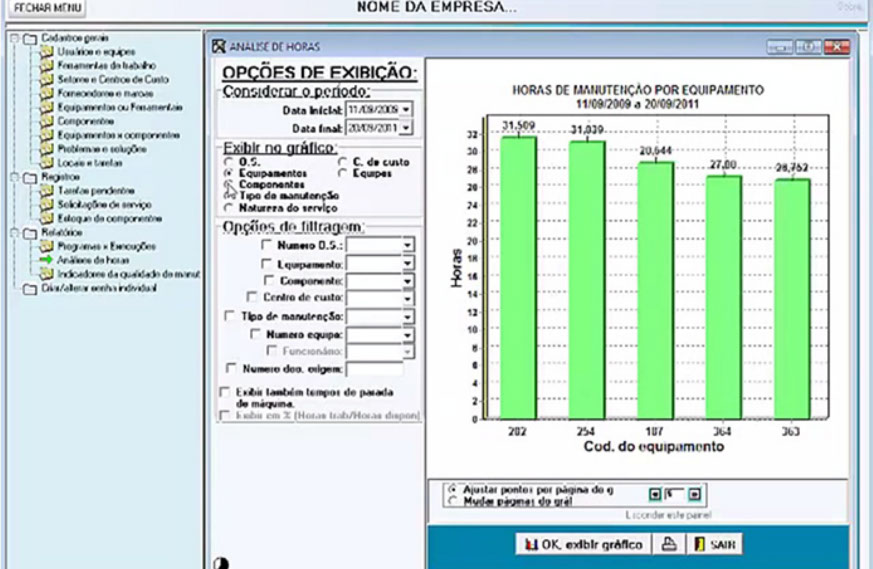Screen dimensions: 873x569
Task: Click the increase points-per-page arrow button
Action: click(x=695, y=493)
